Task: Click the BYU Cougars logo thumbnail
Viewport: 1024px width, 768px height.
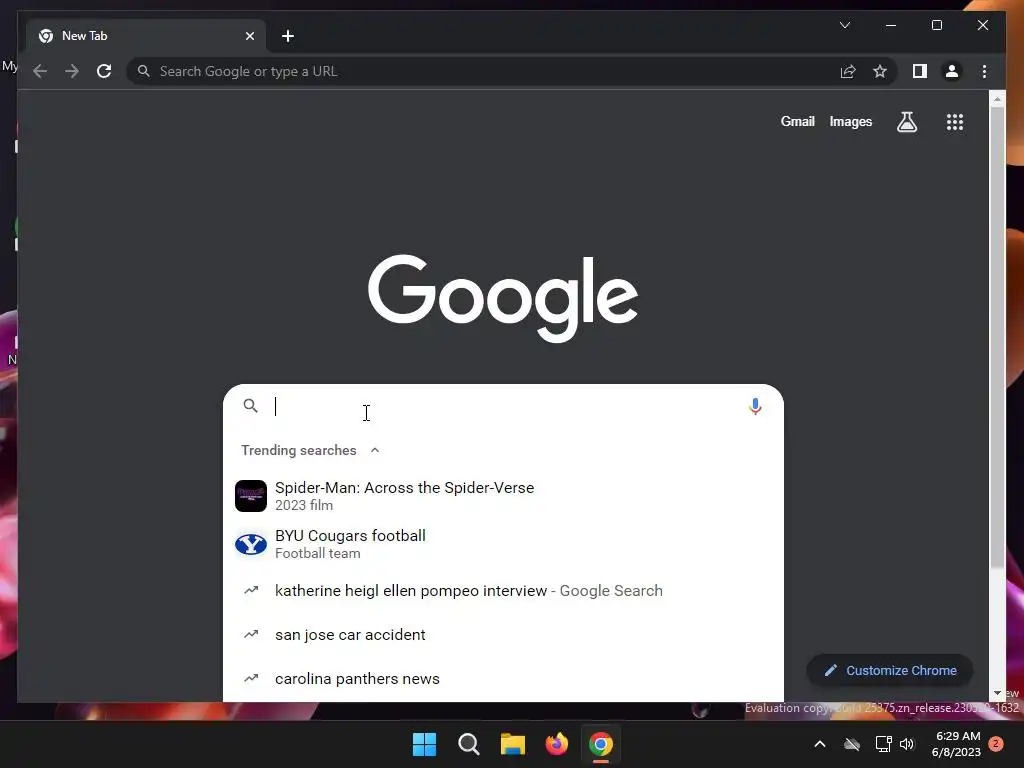Action: [251, 544]
